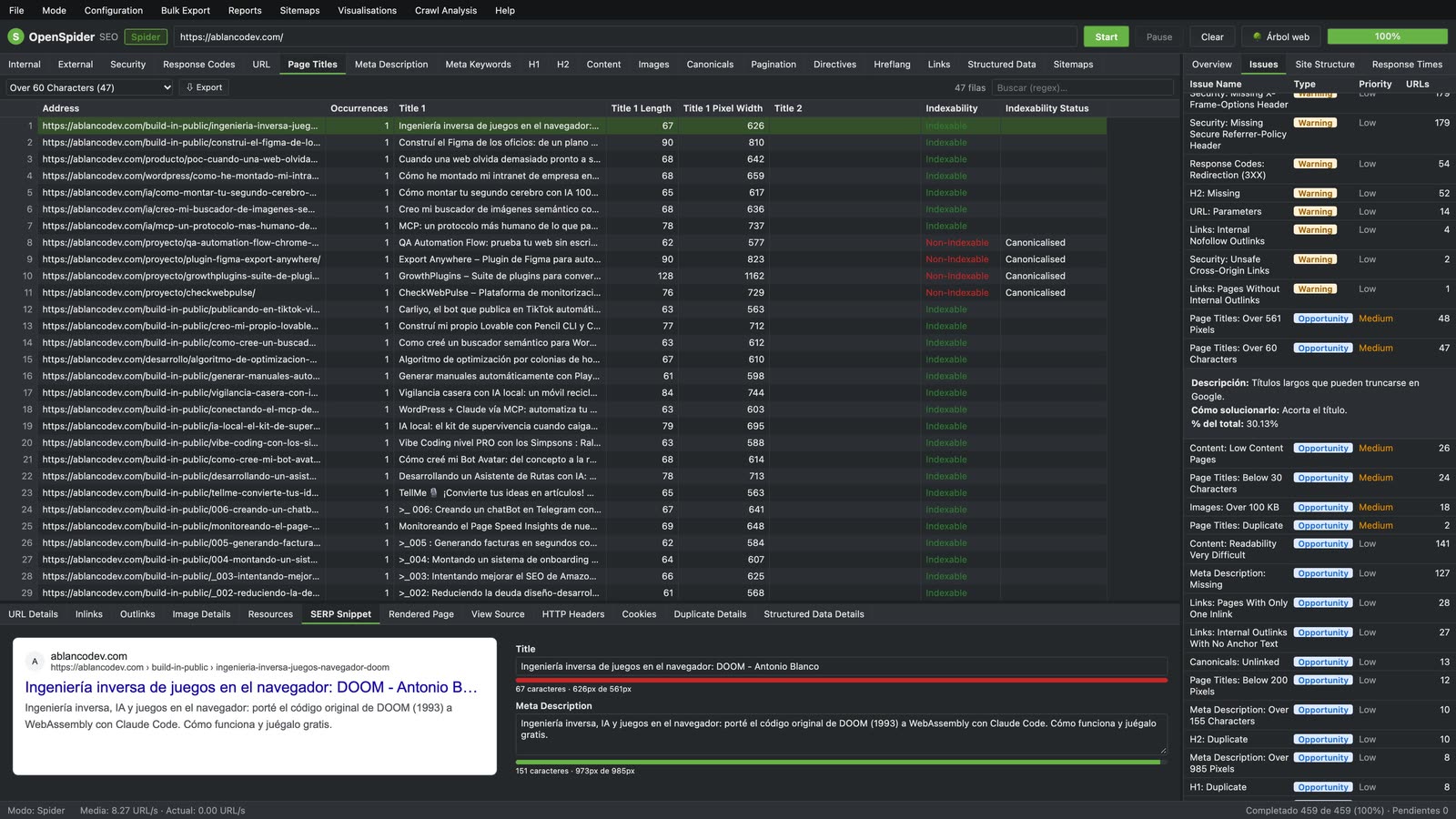Click the green meta description length bar
This screenshot has width=1456, height=819.
tap(837, 762)
